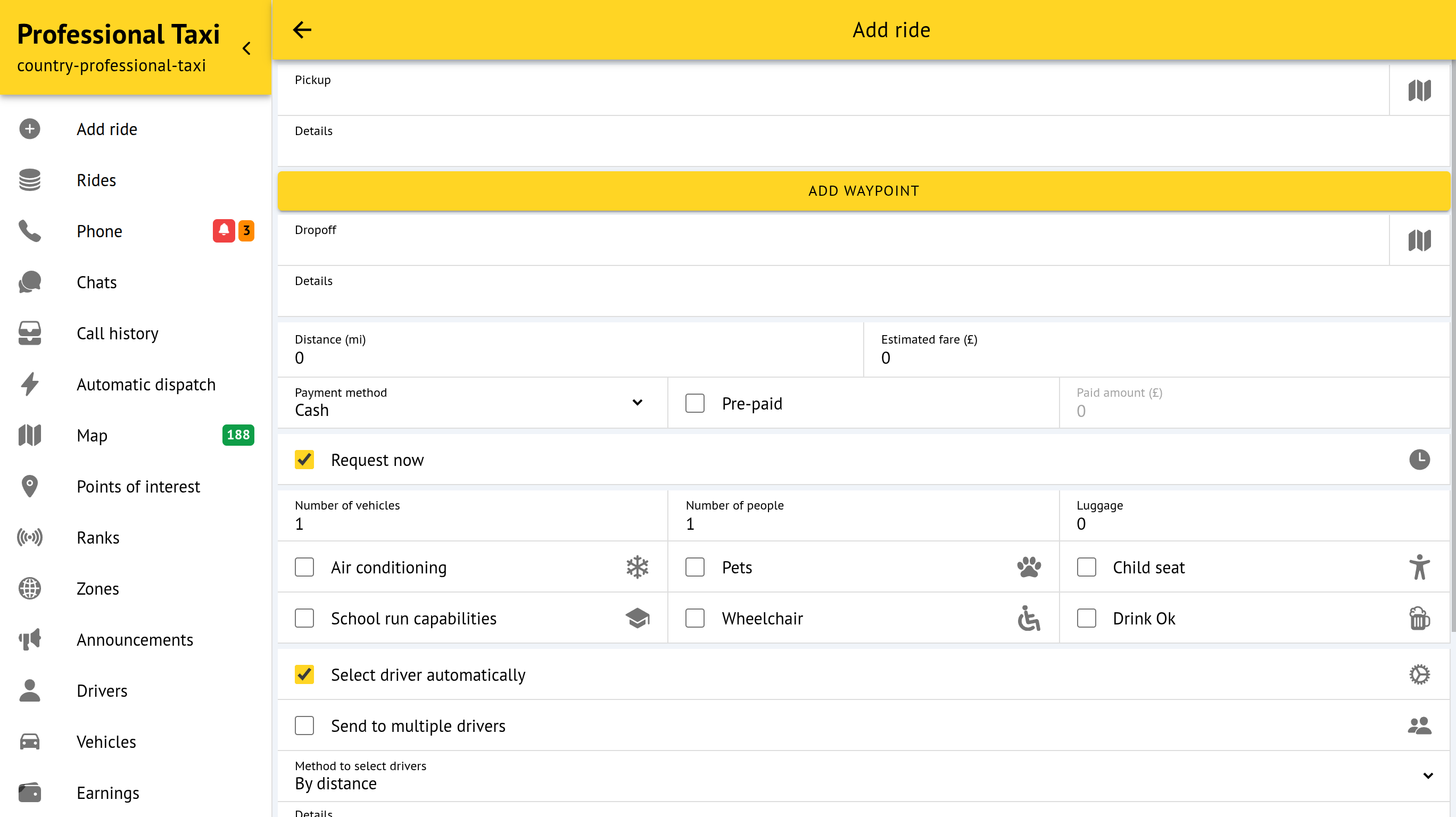Open map picker for Dropoff field
Screen dimensions: 1456x817
[1419, 241]
